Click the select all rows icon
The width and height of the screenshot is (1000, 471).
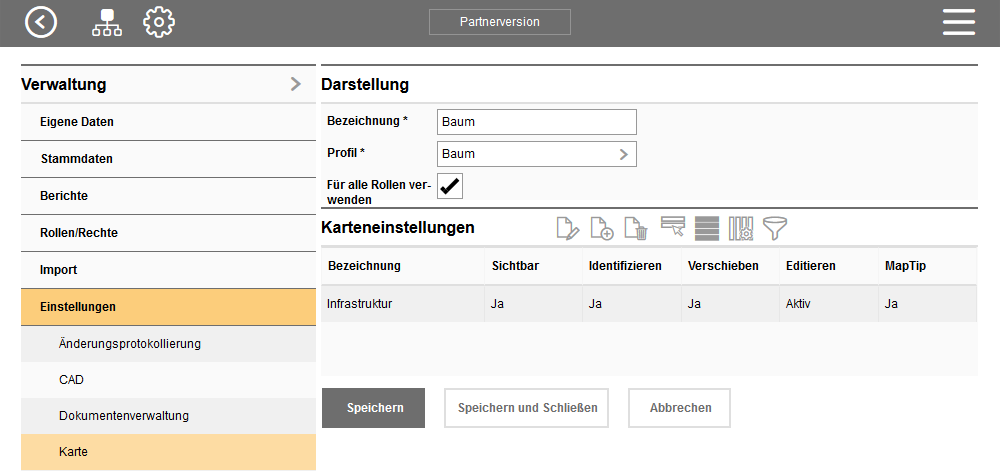[x=707, y=228]
